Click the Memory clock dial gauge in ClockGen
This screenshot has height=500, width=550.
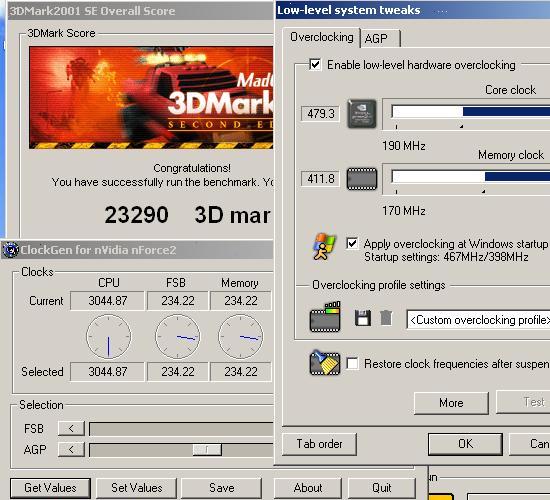click(x=241, y=336)
